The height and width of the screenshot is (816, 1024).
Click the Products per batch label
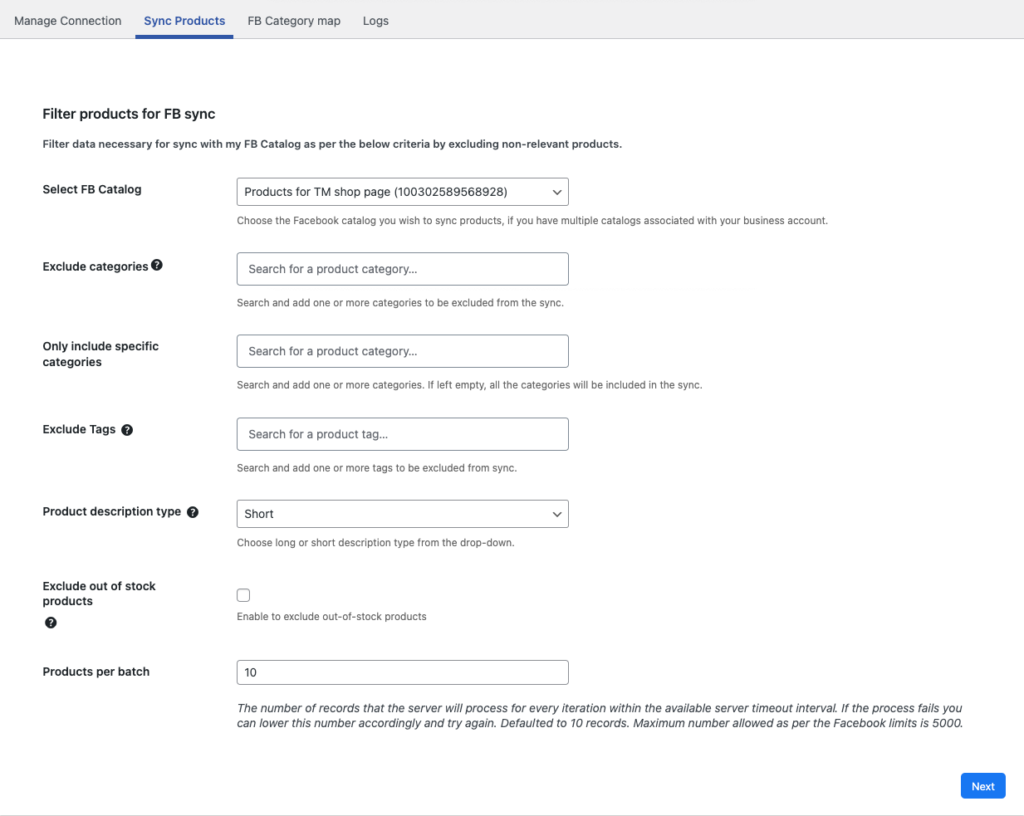(96, 672)
